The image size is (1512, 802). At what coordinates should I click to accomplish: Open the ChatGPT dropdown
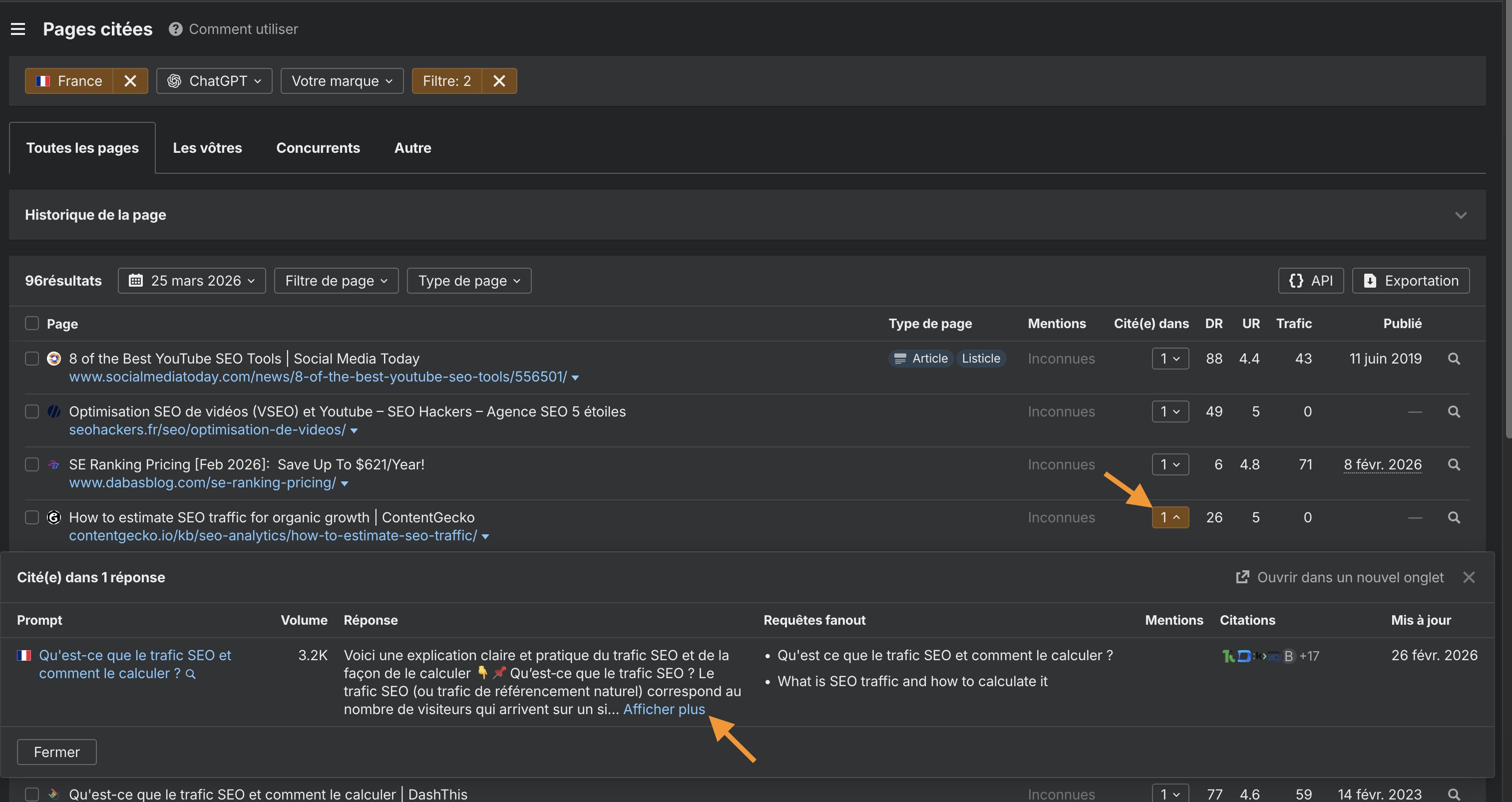point(214,81)
